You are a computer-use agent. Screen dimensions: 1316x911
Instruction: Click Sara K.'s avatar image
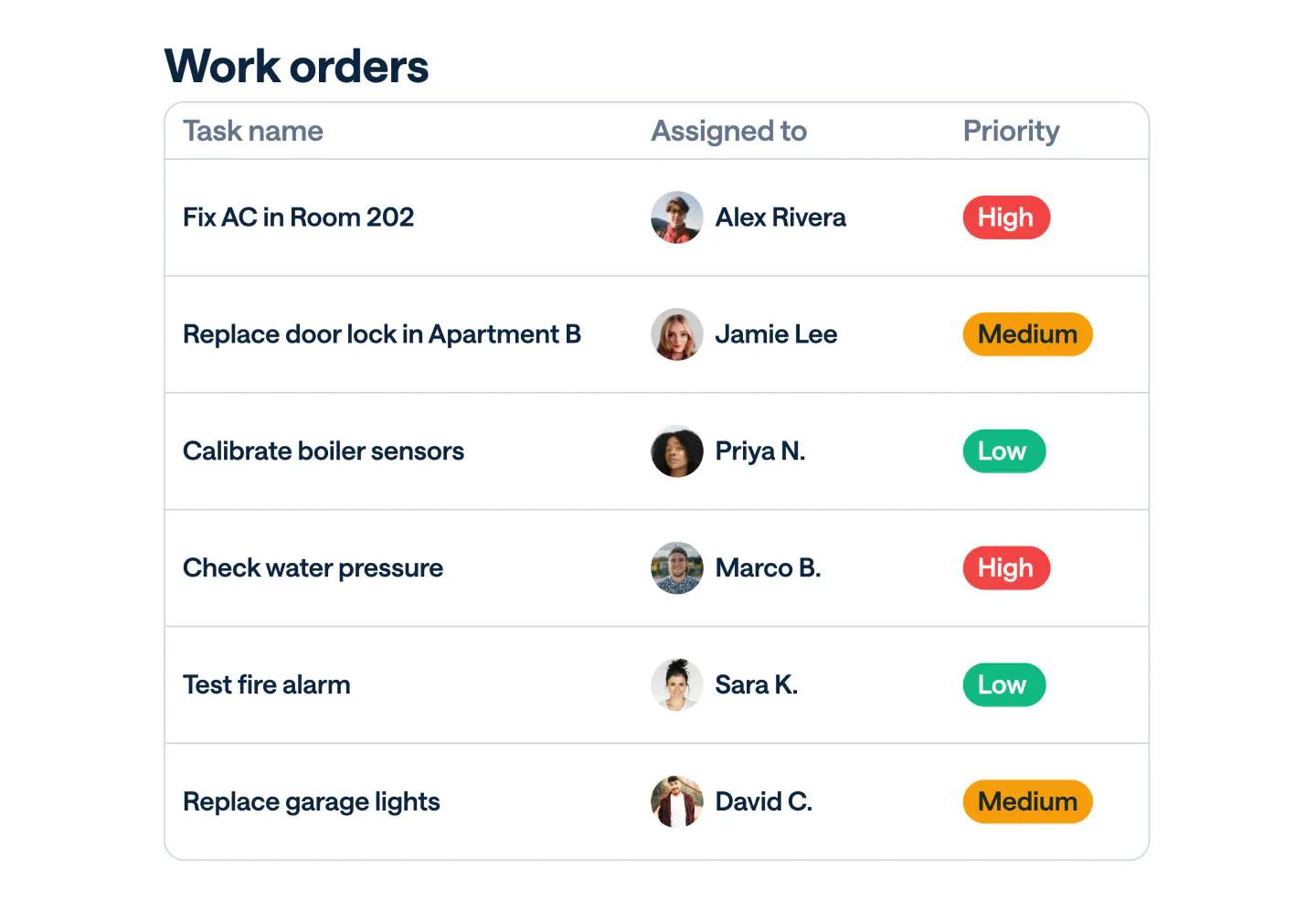pyautogui.click(x=676, y=685)
